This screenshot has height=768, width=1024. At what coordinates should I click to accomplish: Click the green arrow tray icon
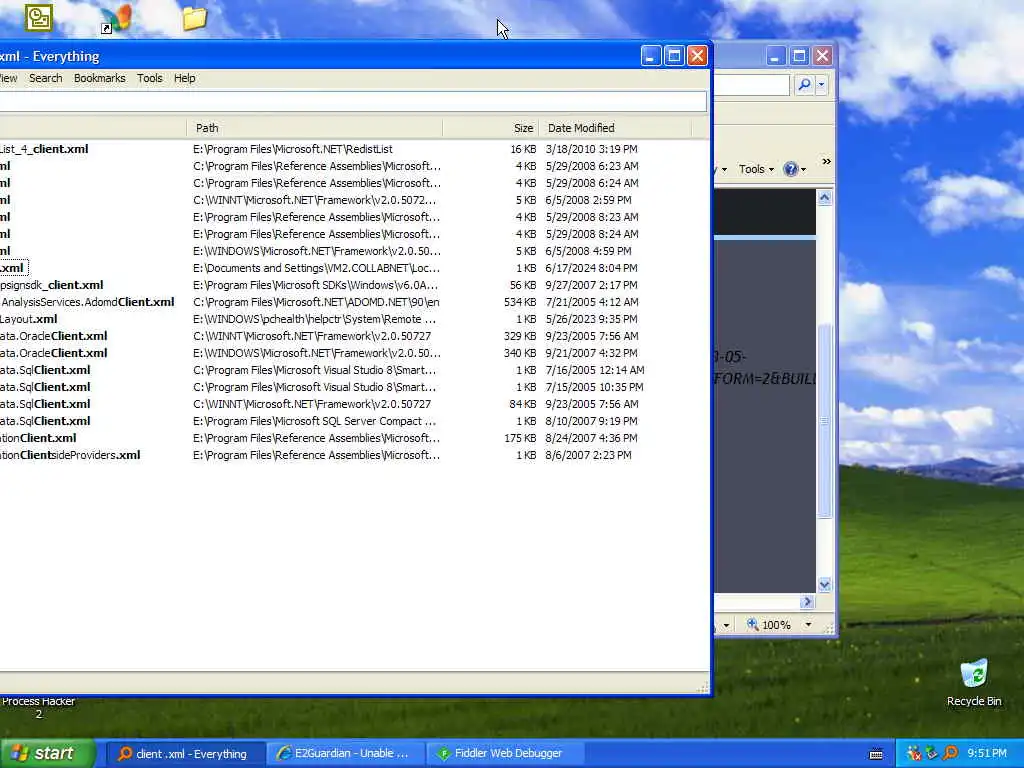(x=932, y=753)
